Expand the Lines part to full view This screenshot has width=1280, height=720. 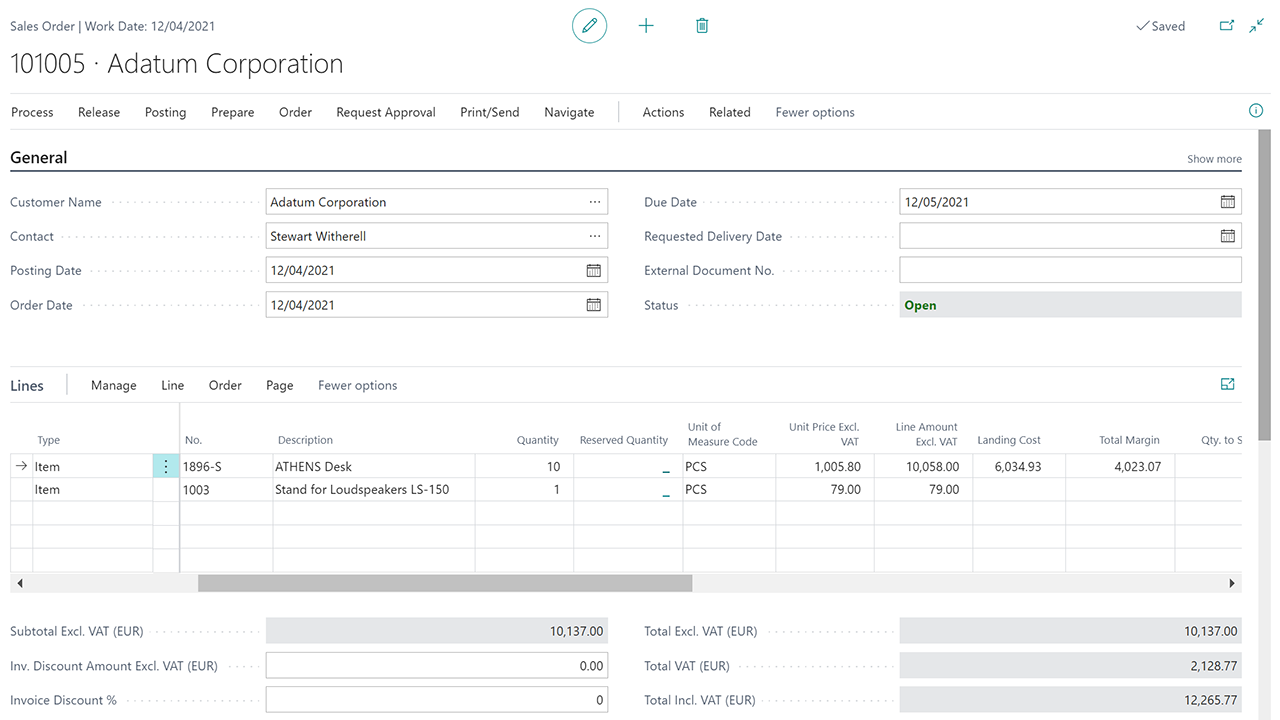(1228, 384)
